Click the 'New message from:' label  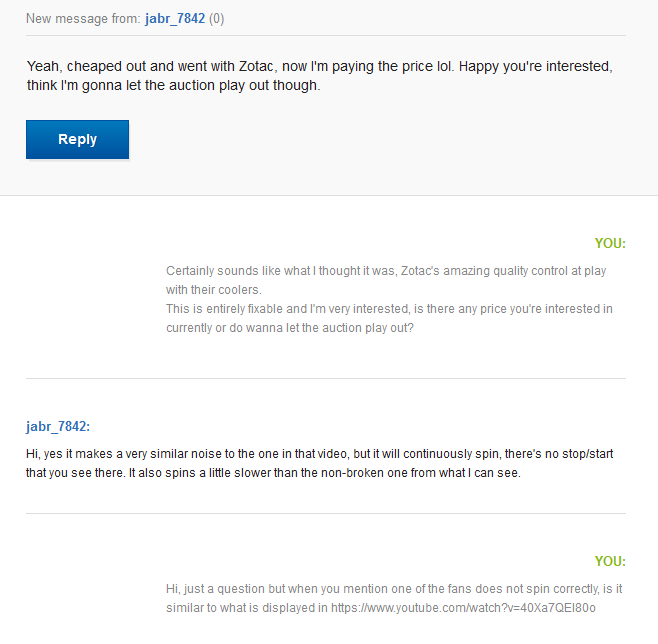coord(83,18)
